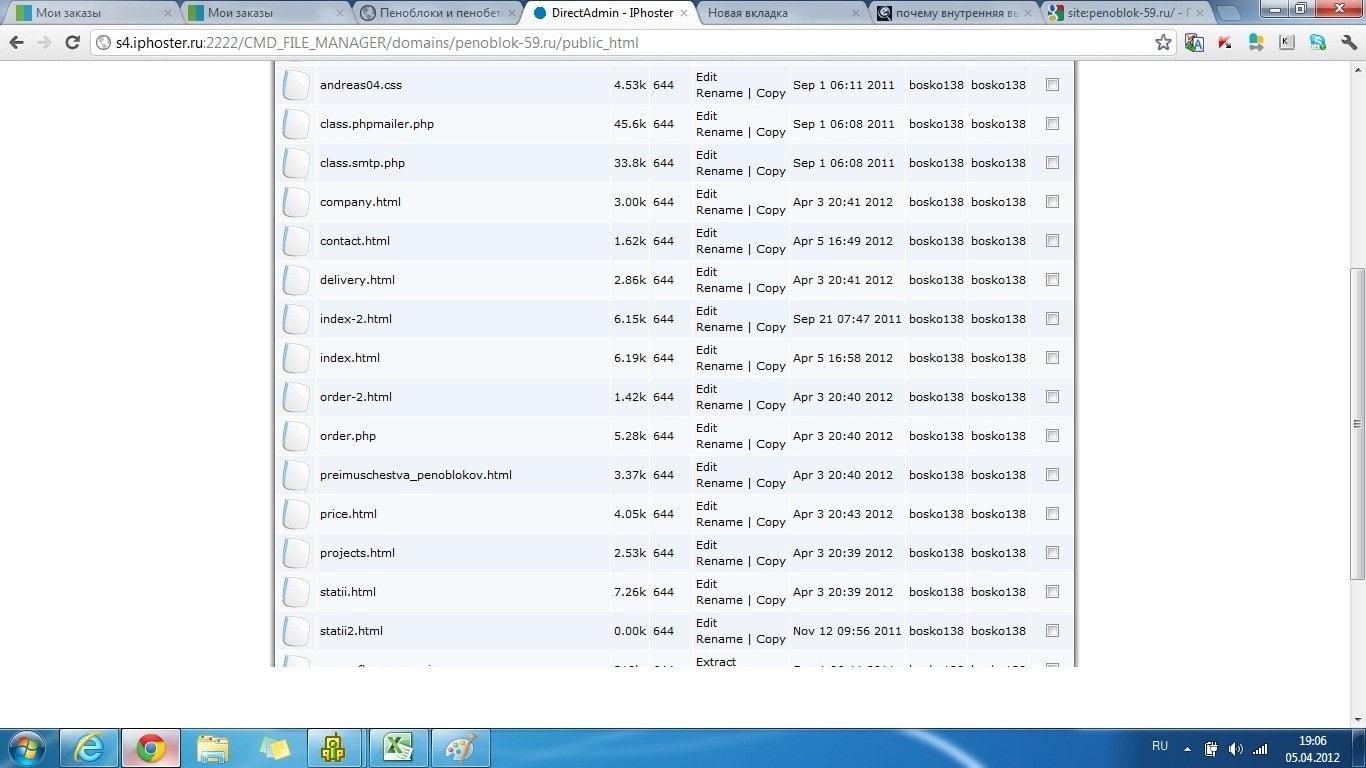The image size is (1366, 768).
Task: Open the translate extension icon in toolbar
Action: click(1194, 43)
